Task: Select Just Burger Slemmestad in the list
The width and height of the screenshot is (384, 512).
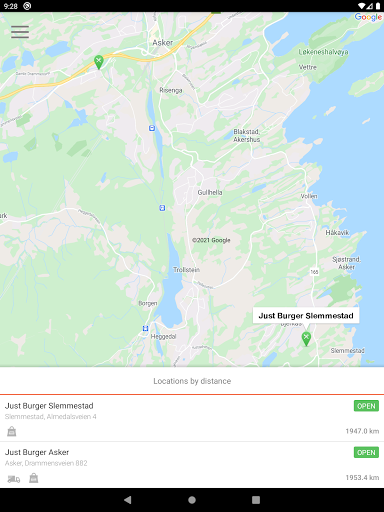Action: [192, 418]
